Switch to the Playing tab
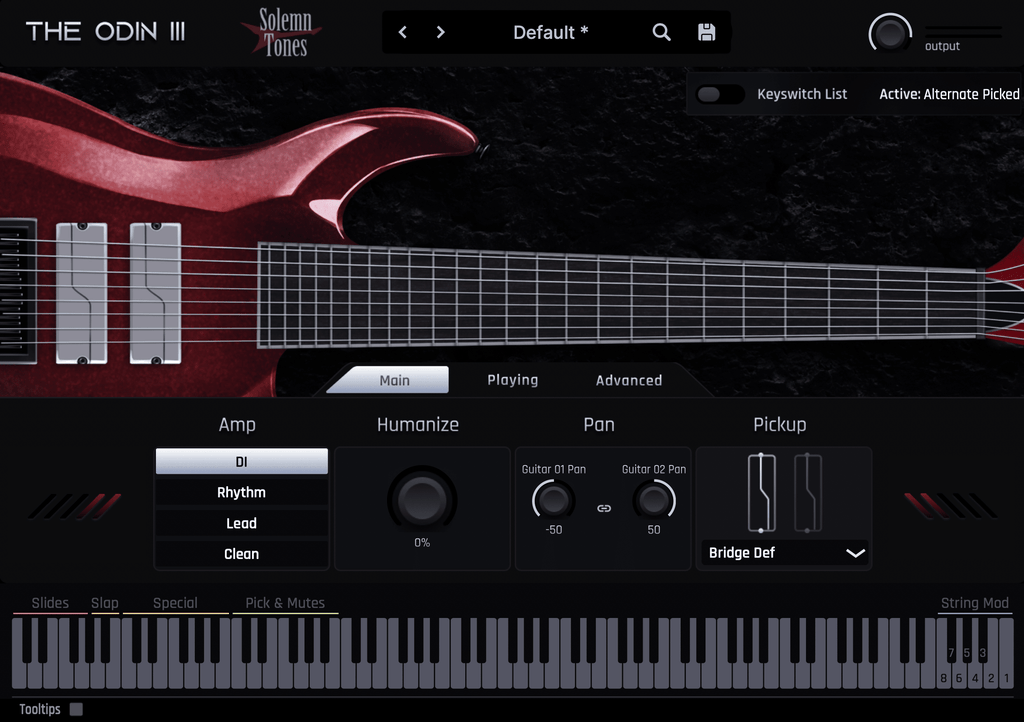 coord(512,380)
